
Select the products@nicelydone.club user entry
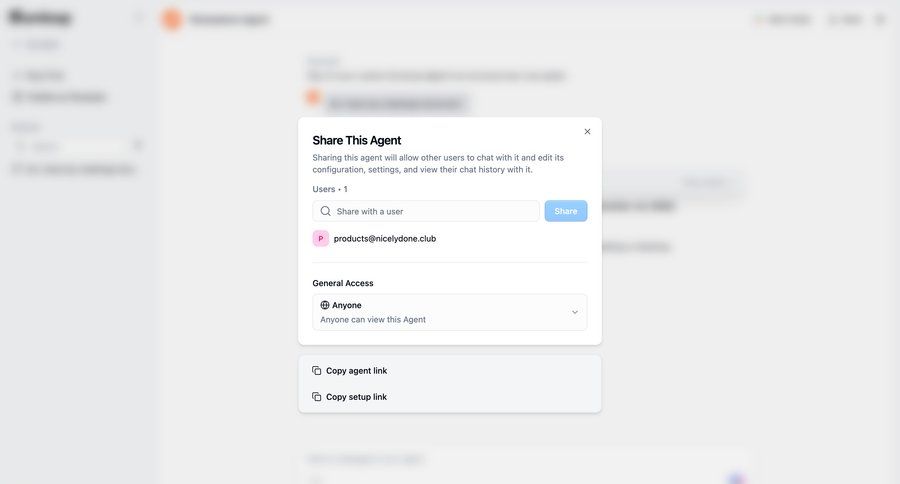[385, 239]
